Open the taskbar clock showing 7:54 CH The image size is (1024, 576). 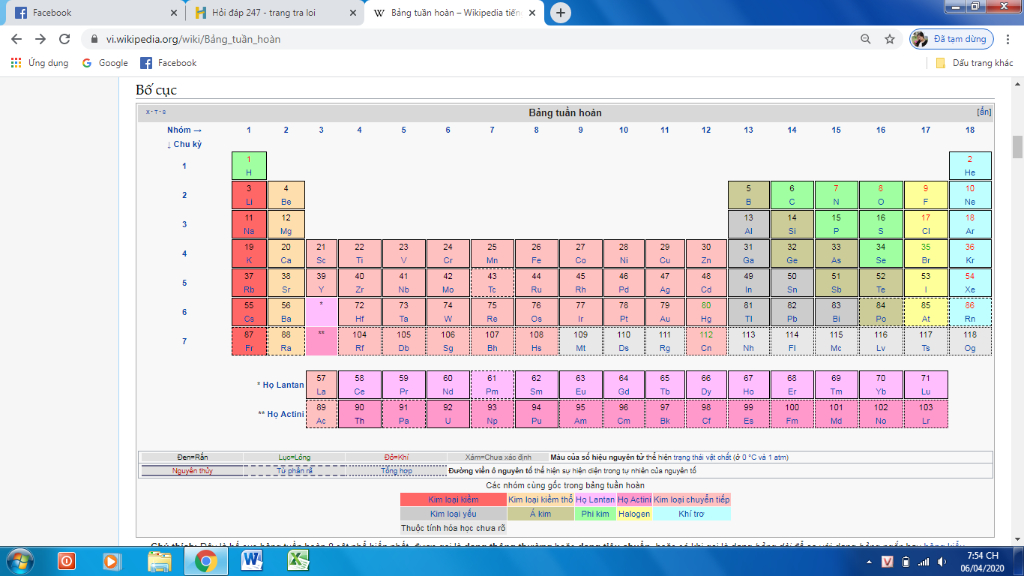point(983,562)
